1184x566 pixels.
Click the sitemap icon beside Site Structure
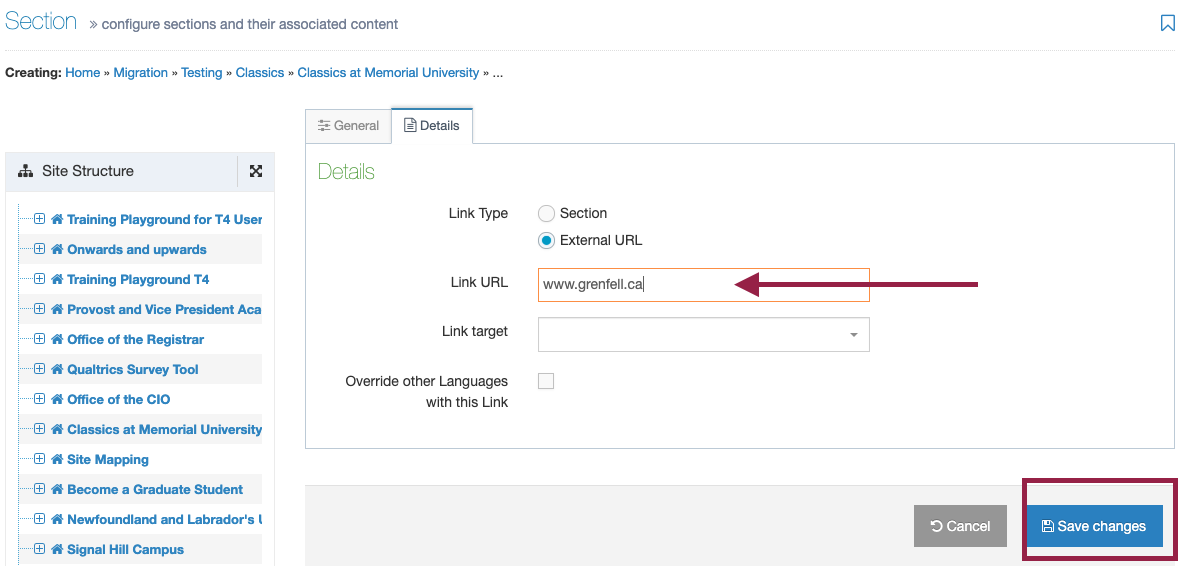26,171
